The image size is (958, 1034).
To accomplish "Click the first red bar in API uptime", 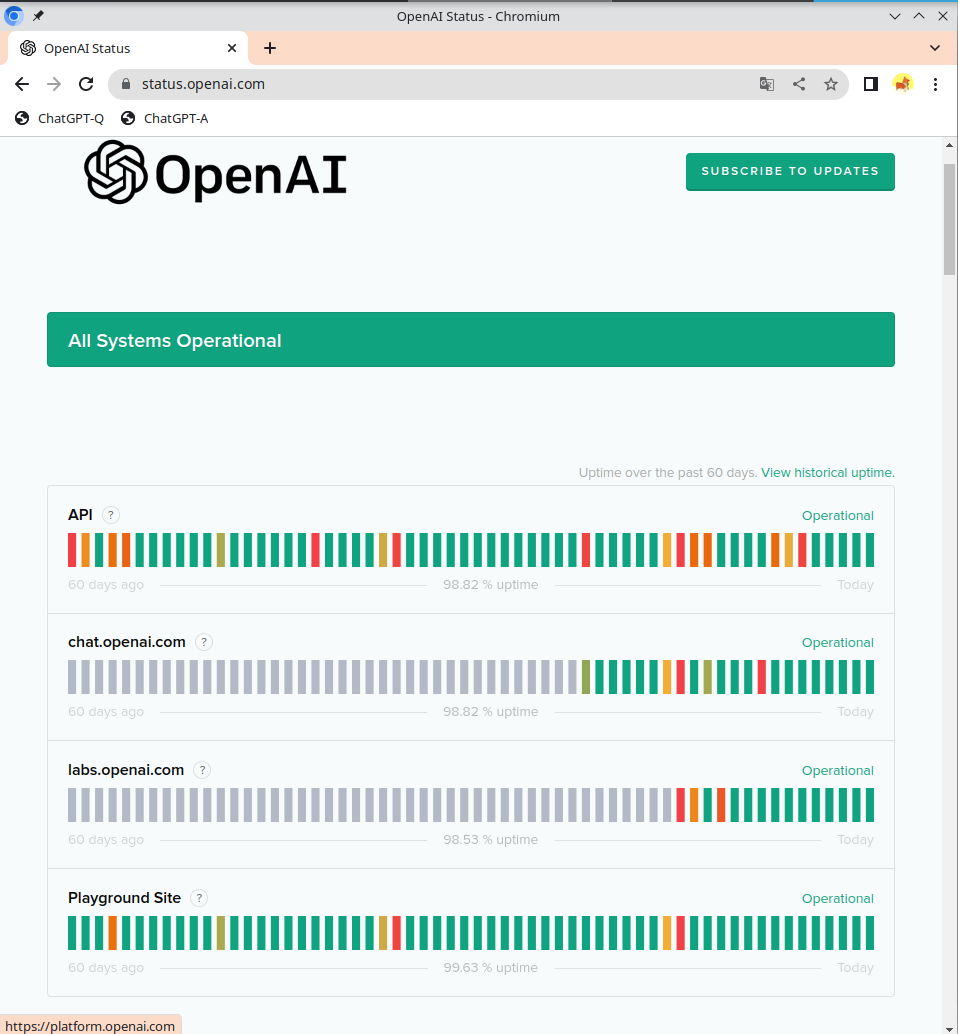I will [72, 550].
